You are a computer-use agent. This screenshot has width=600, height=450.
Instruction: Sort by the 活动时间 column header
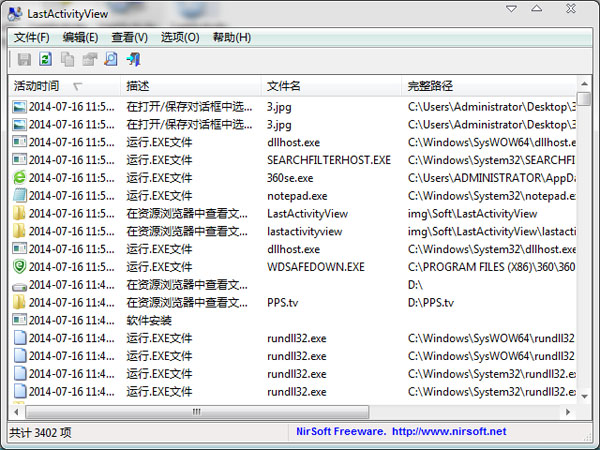coord(64,86)
